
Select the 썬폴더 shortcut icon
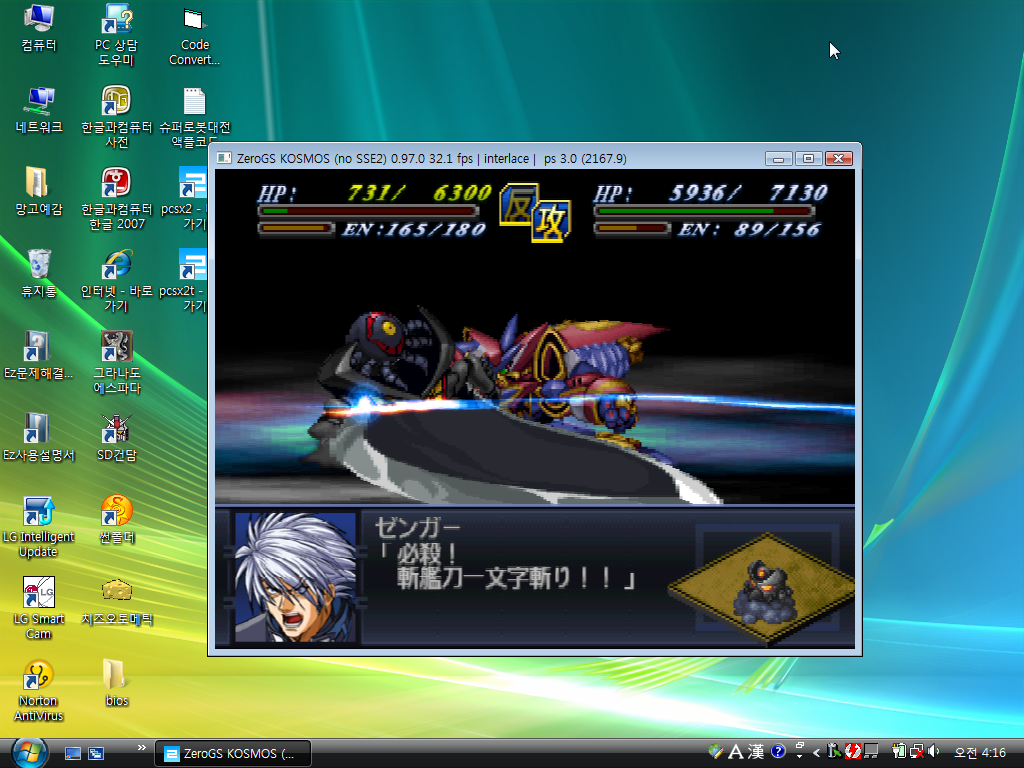click(x=116, y=521)
